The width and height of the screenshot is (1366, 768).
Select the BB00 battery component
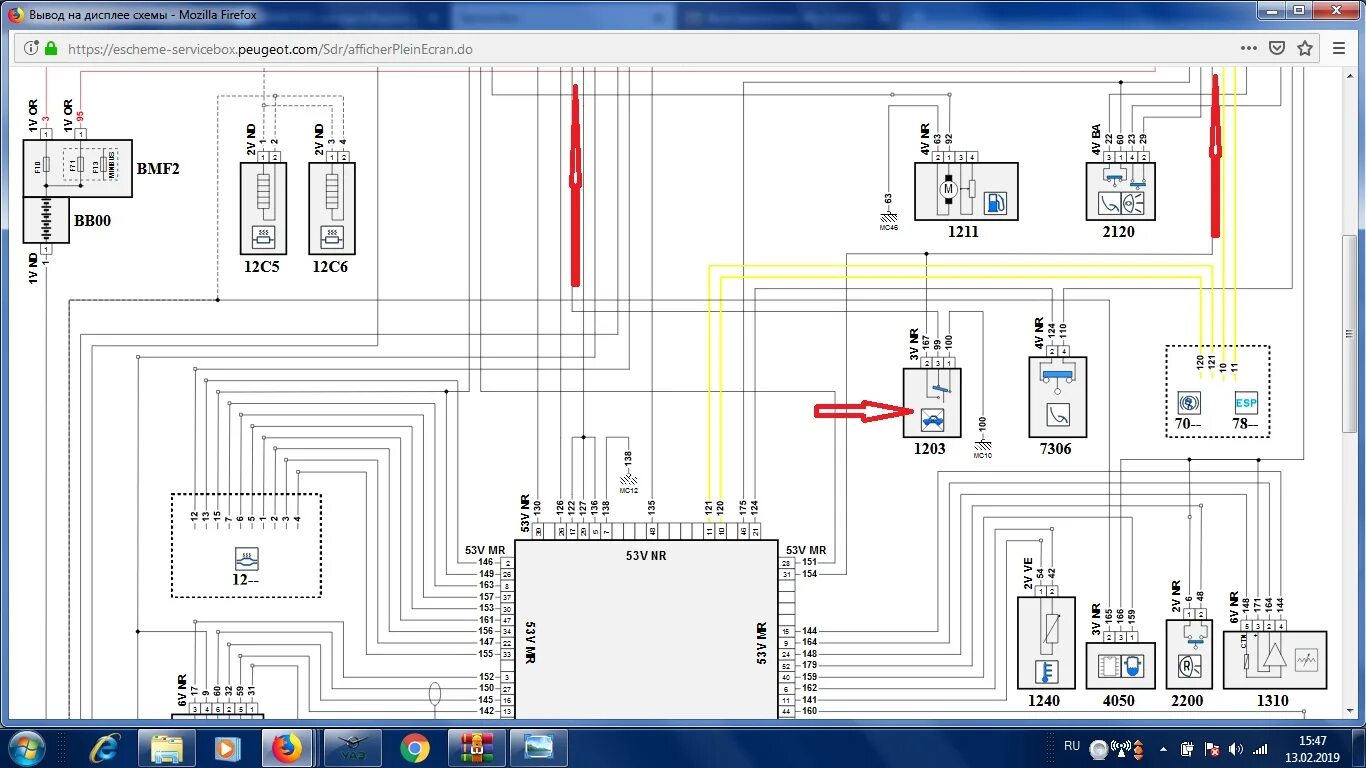46,219
